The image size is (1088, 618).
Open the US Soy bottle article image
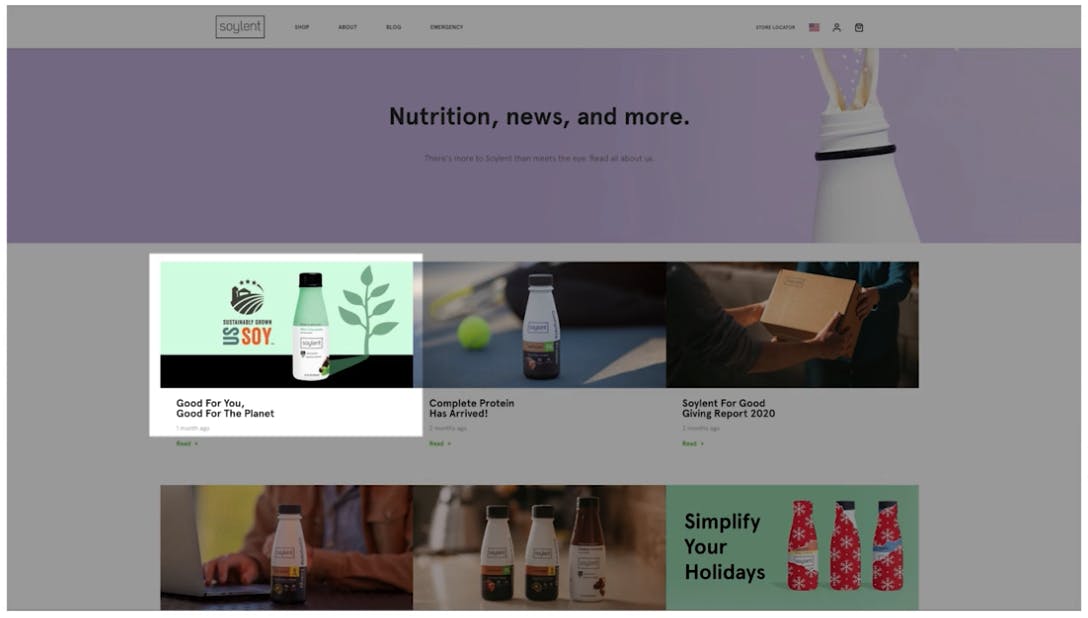287,325
